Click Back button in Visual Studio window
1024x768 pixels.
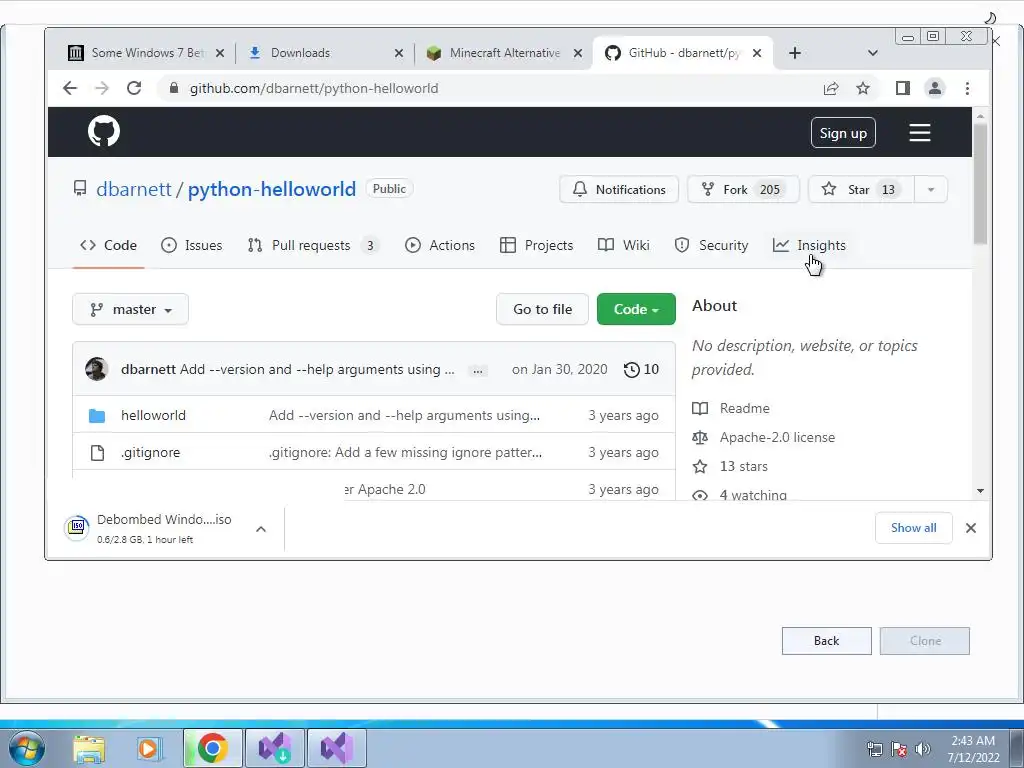[x=826, y=641]
